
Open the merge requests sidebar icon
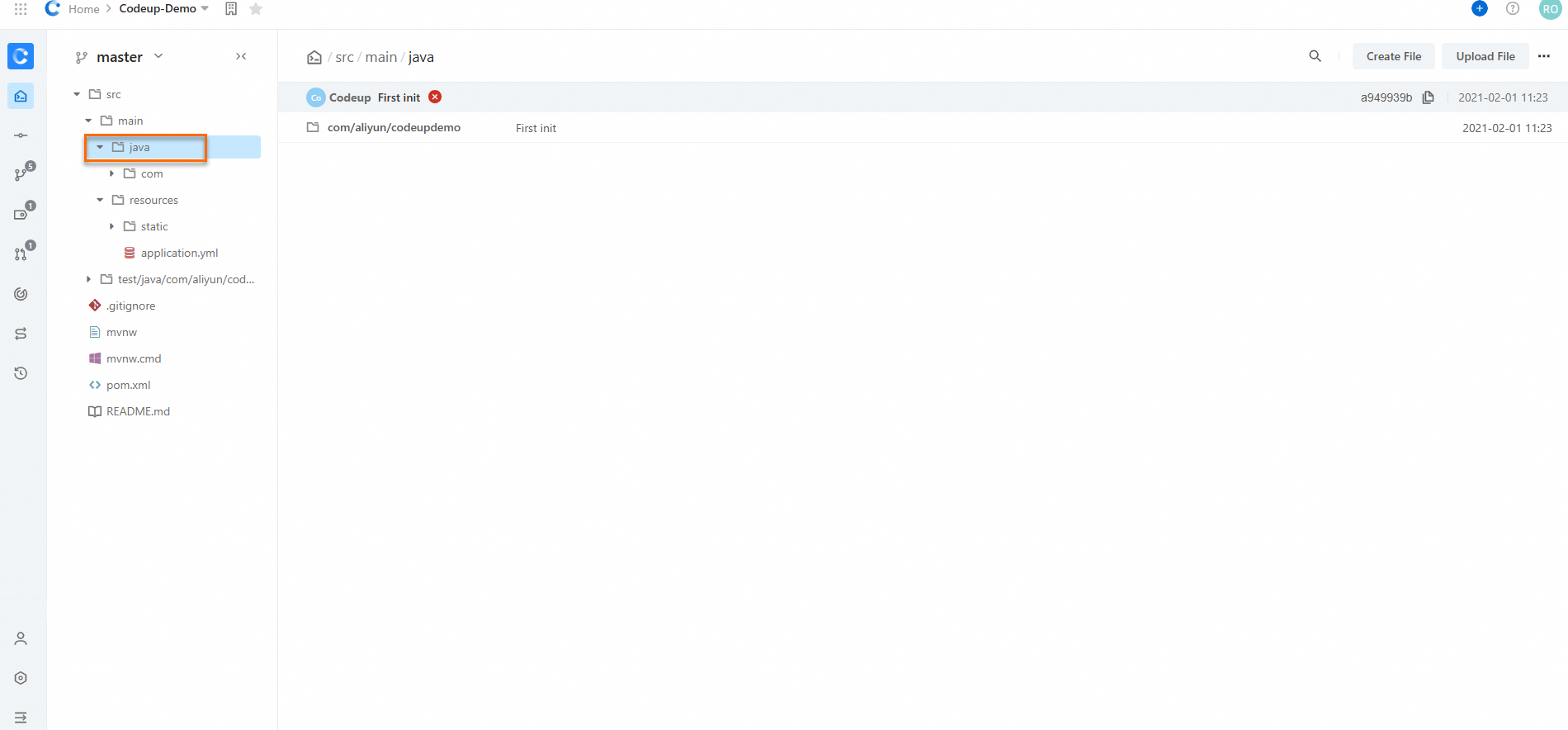[22, 253]
